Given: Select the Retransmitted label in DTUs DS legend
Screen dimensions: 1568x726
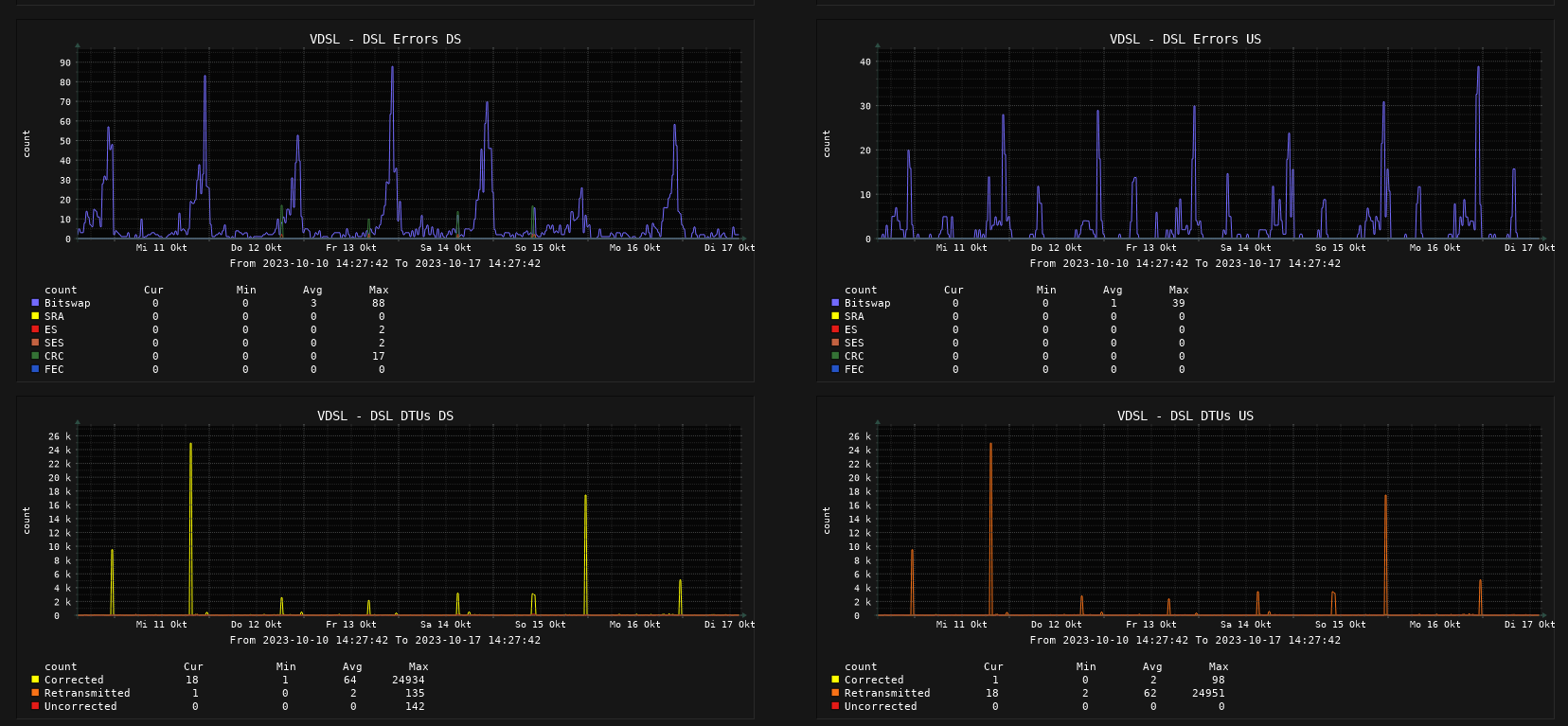Looking at the screenshot, I should 87,693.
